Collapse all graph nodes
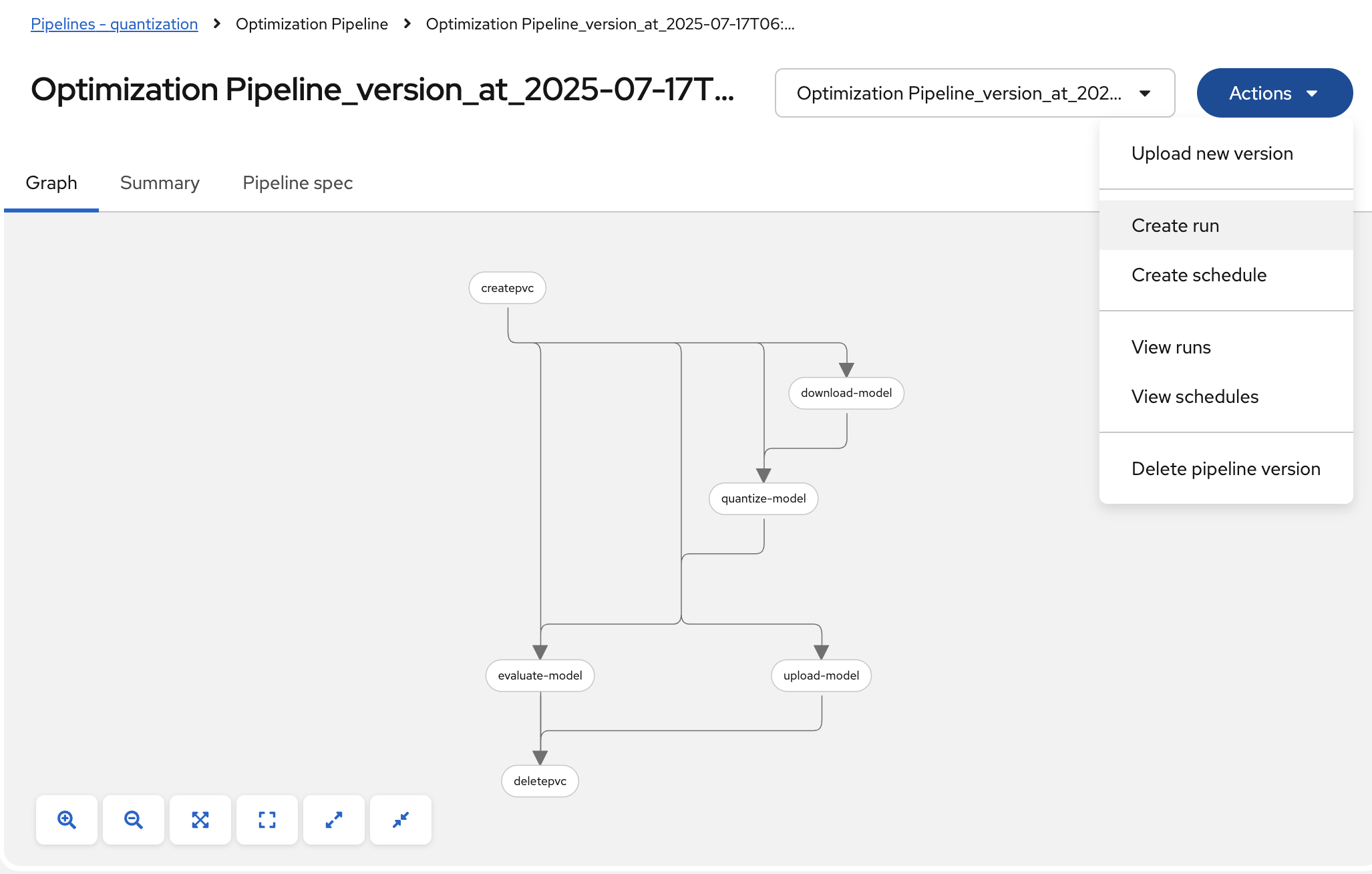The height and width of the screenshot is (874, 1372). [401, 820]
